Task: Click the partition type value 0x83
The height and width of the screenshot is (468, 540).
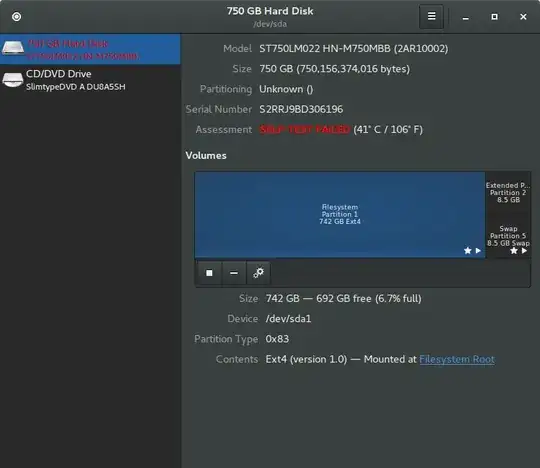Action: pos(277,339)
